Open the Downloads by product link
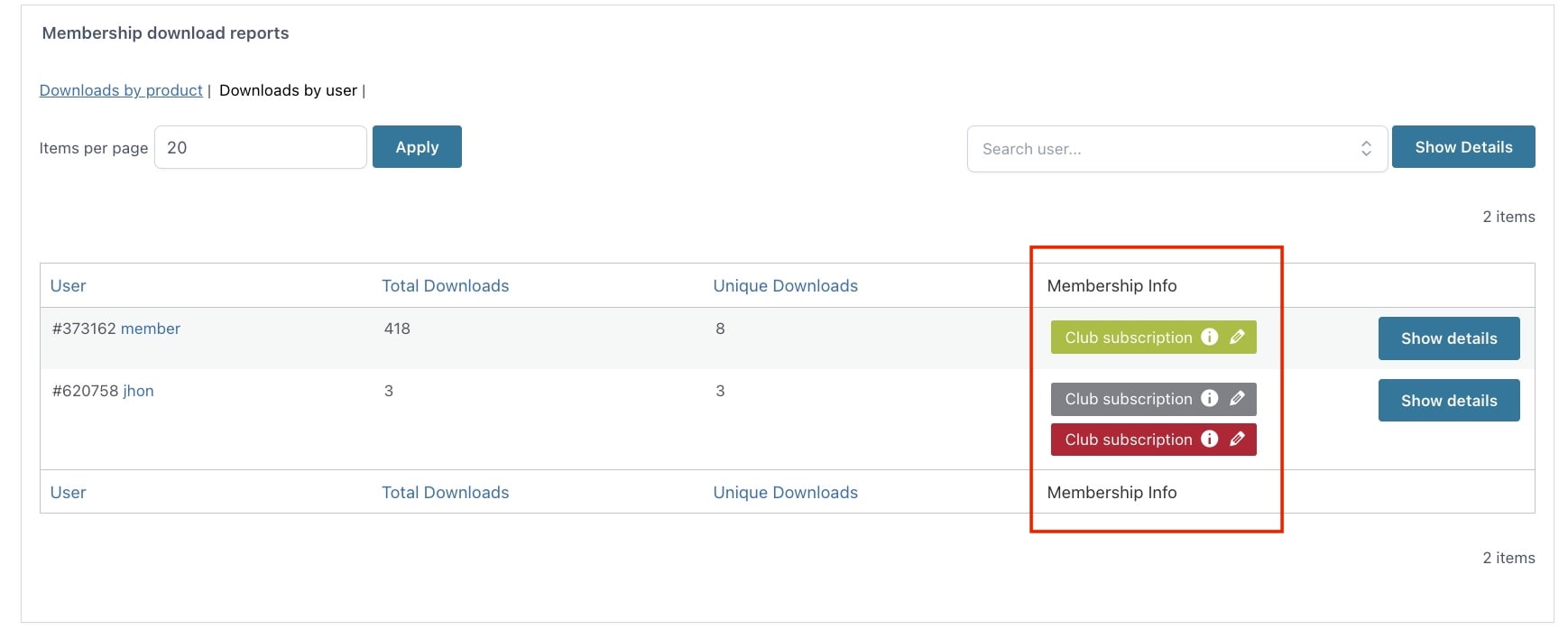1568x639 pixels. 121,90
